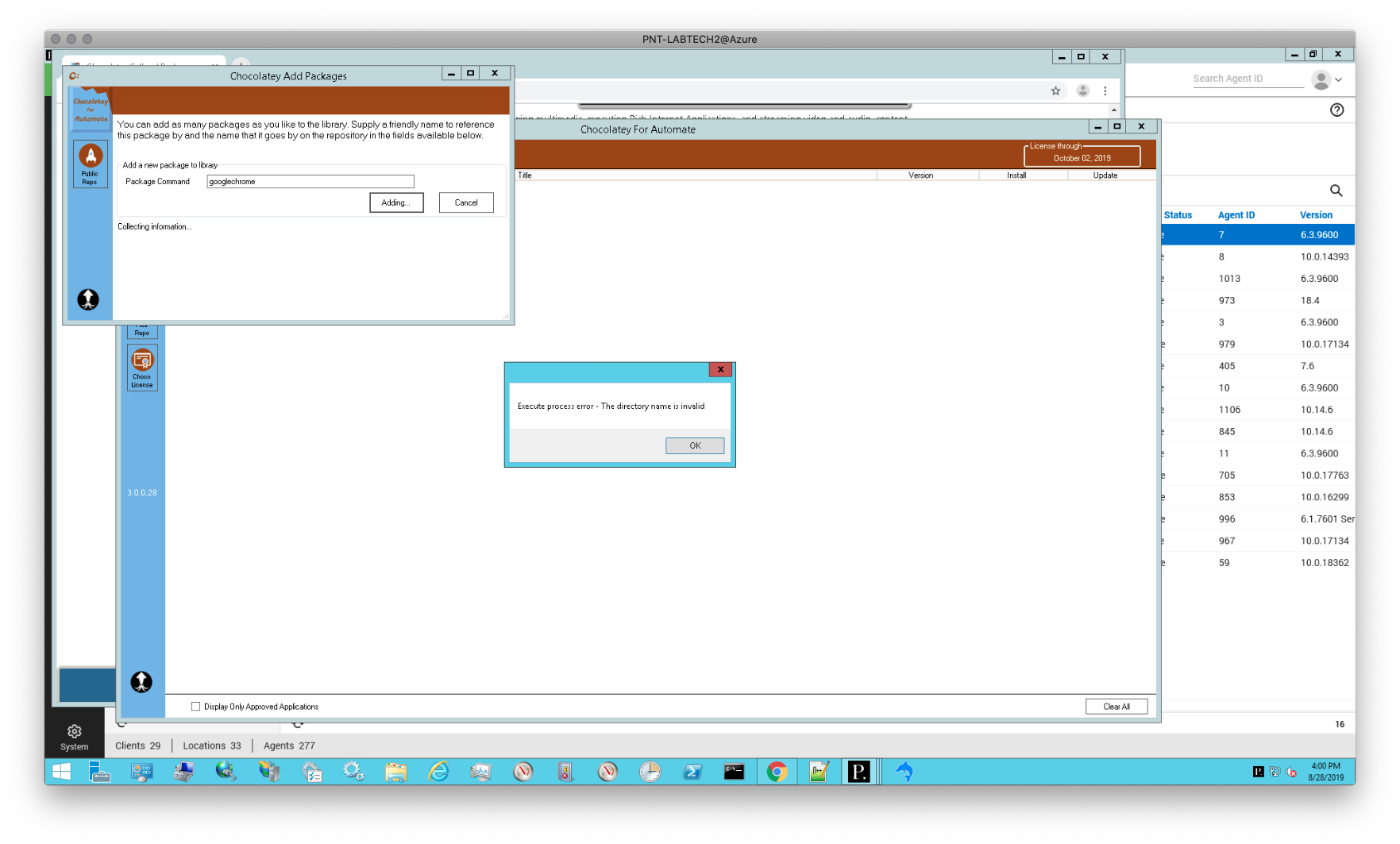Select the Public Repo icon in the sidebar
This screenshot has width=1400, height=844.
point(89,164)
